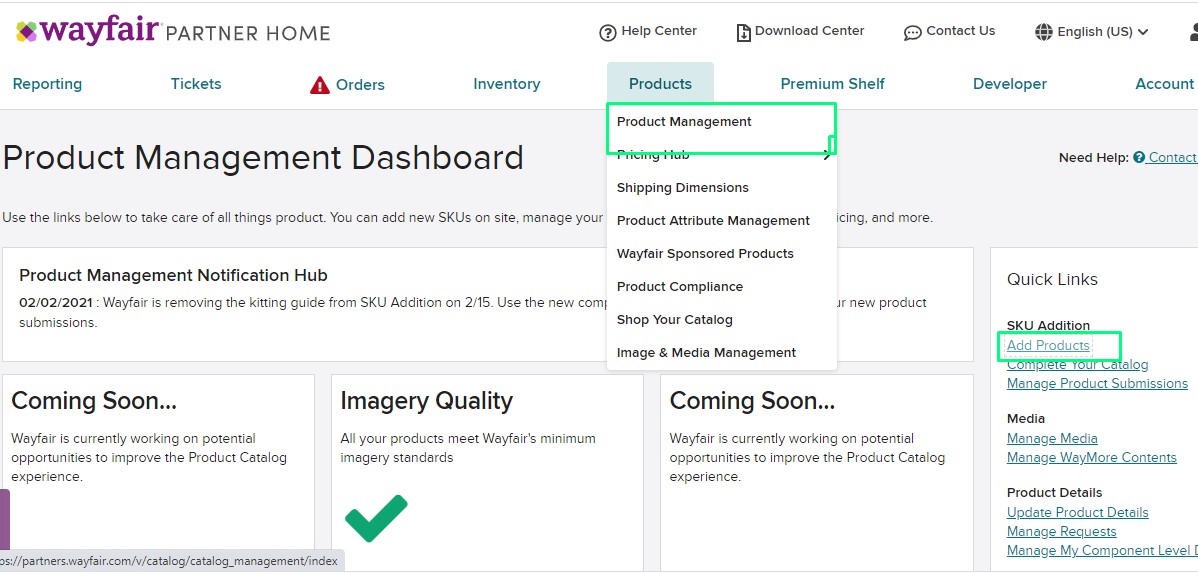
Task: Click the globe language icon
Action: 1044,32
